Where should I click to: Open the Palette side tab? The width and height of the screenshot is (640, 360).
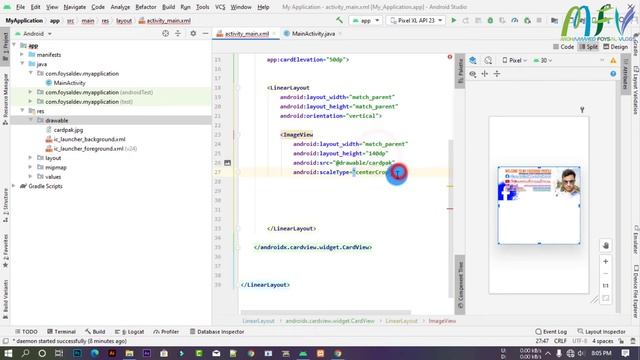[x=460, y=71]
